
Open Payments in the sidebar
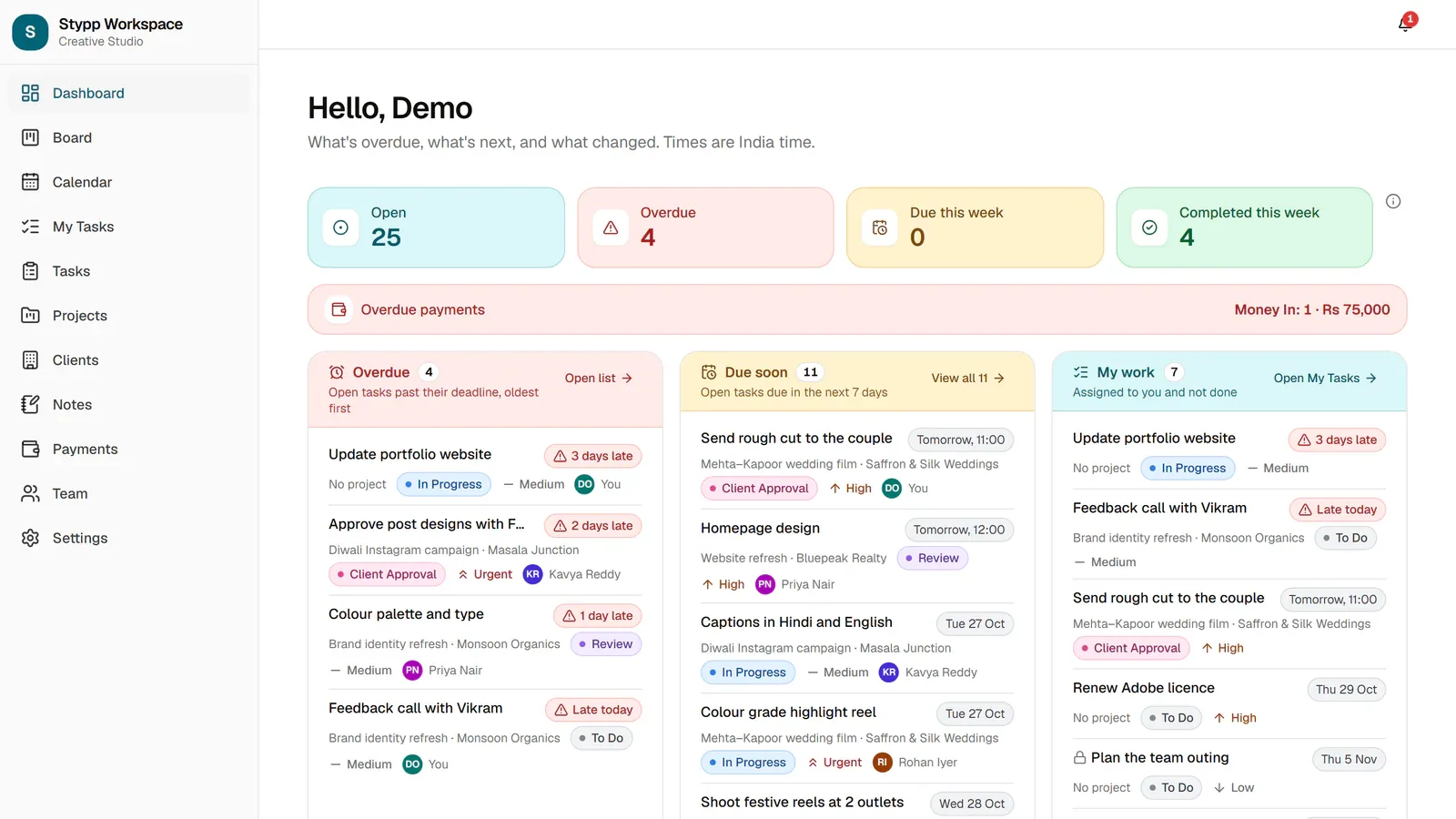point(128,450)
